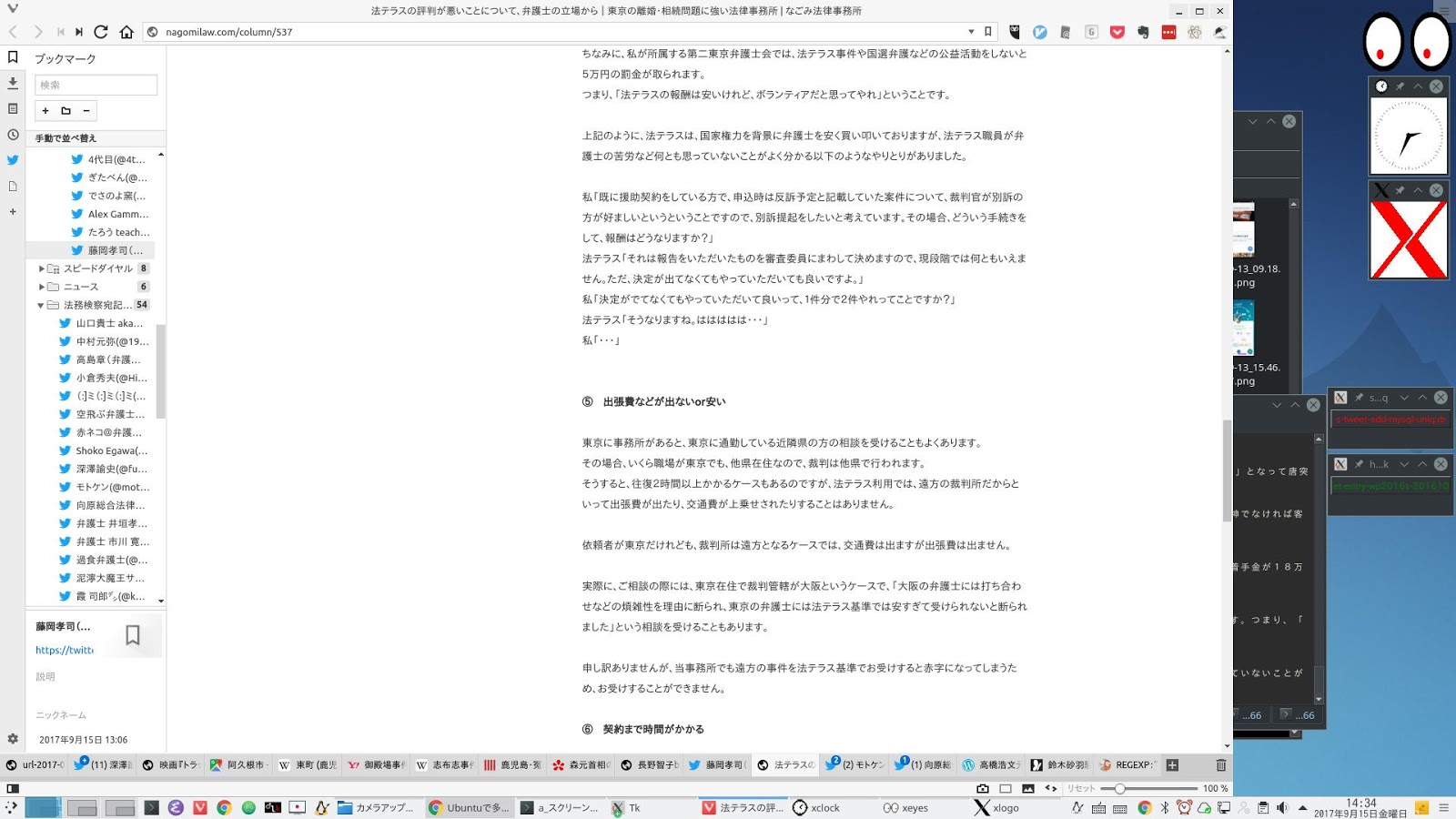Reload the current page
This screenshot has height=819, width=1456.
[x=101, y=32]
